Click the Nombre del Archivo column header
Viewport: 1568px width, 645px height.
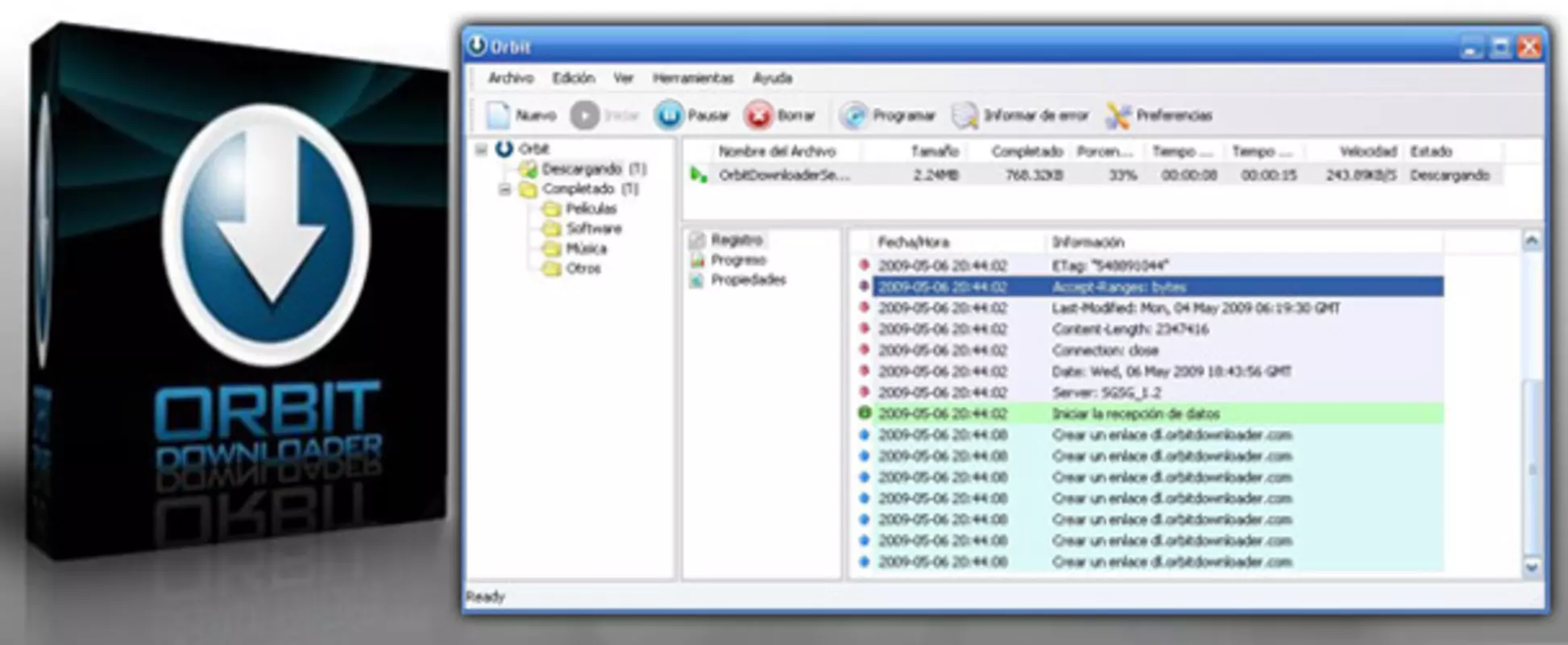(777, 152)
